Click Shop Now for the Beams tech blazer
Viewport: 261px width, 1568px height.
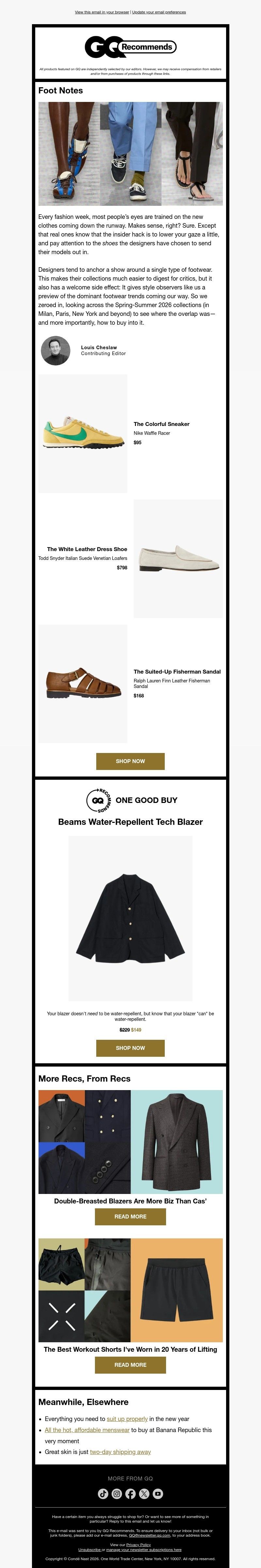[130, 1048]
